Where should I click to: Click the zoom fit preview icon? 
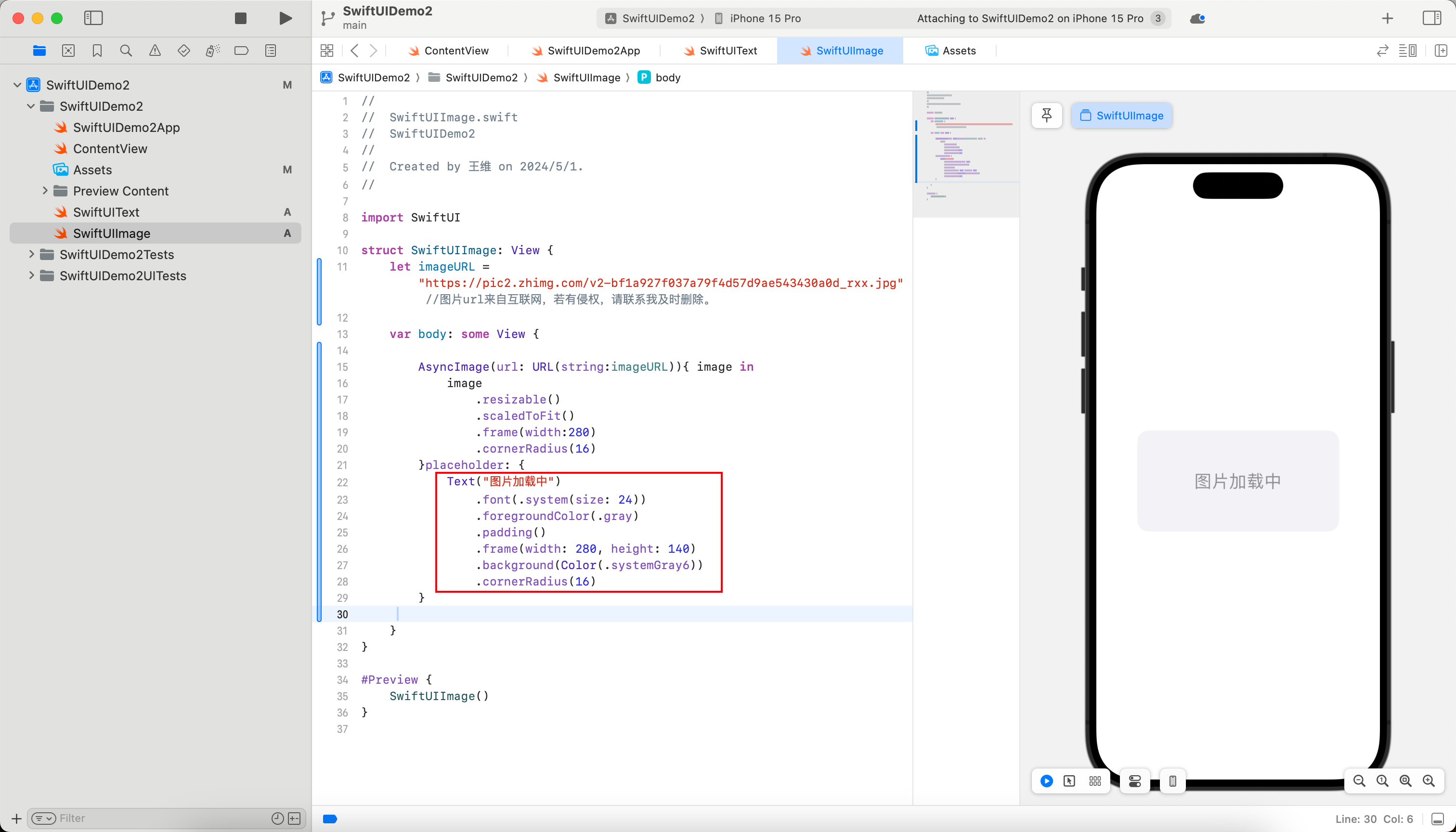click(1407, 781)
